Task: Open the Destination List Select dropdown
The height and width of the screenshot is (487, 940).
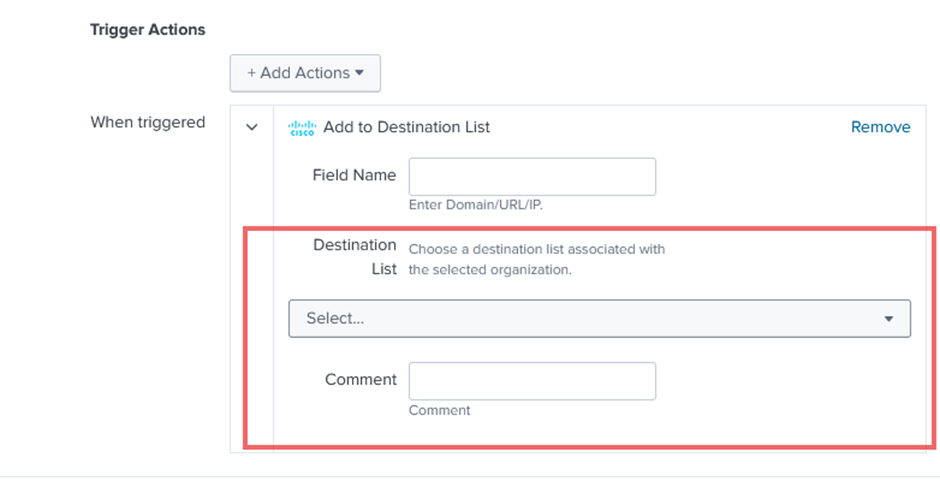Action: click(599, 318)
